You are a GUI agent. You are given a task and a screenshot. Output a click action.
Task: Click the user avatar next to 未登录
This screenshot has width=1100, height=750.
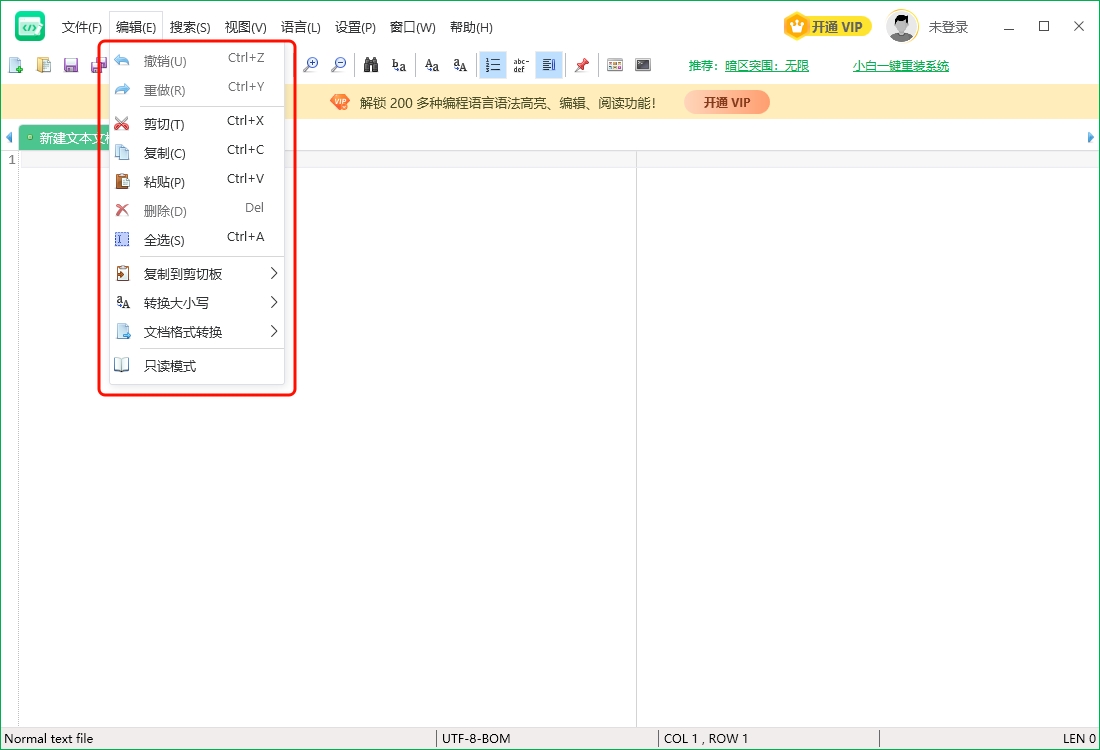click(x=902, y=27)
